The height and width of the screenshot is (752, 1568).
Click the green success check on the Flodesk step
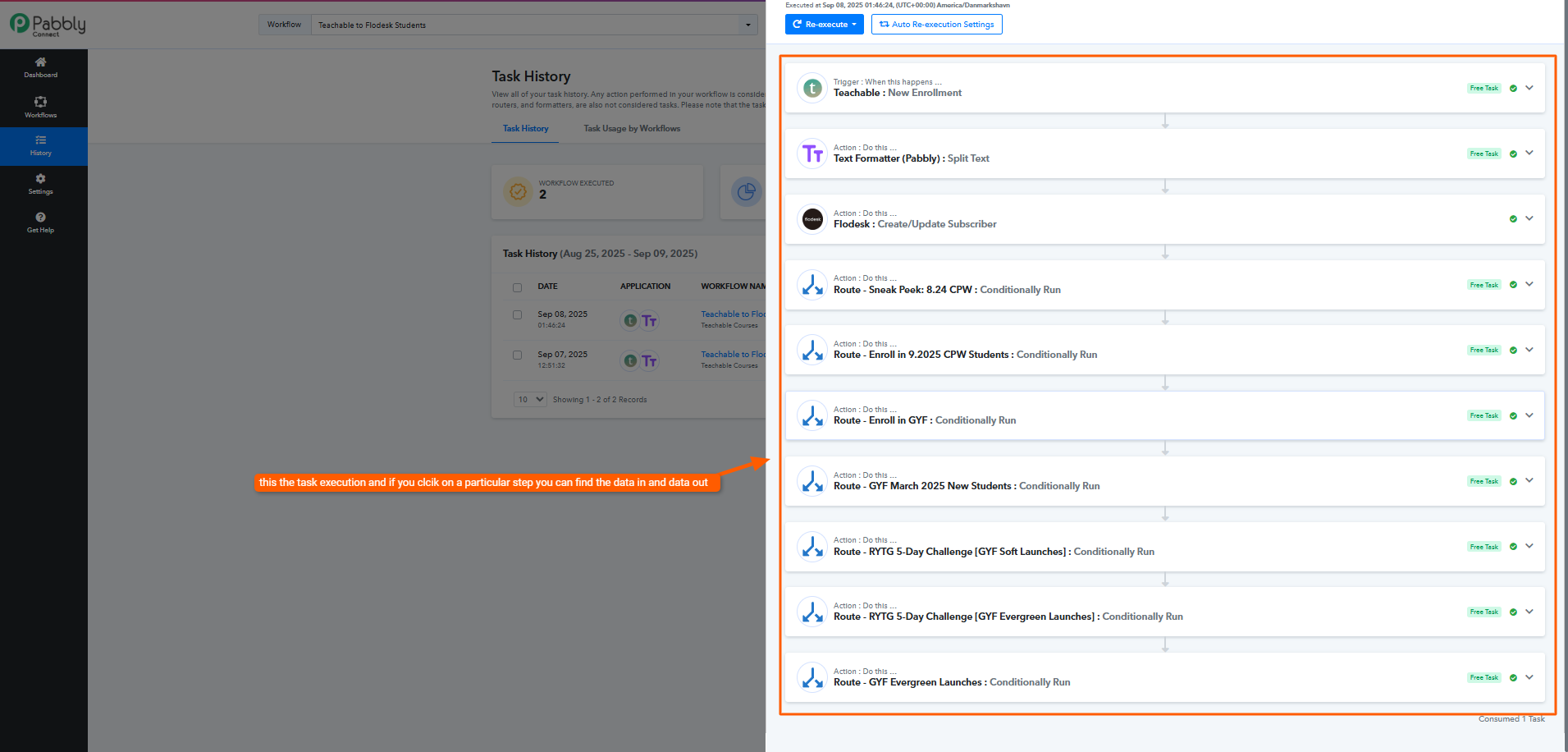point(1513,219)
